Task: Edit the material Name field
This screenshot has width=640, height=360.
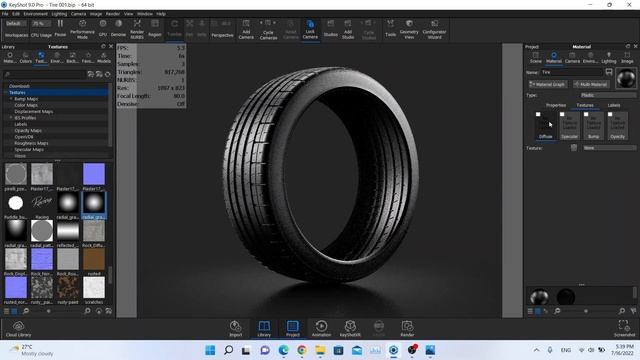Action: click(571, 72)
